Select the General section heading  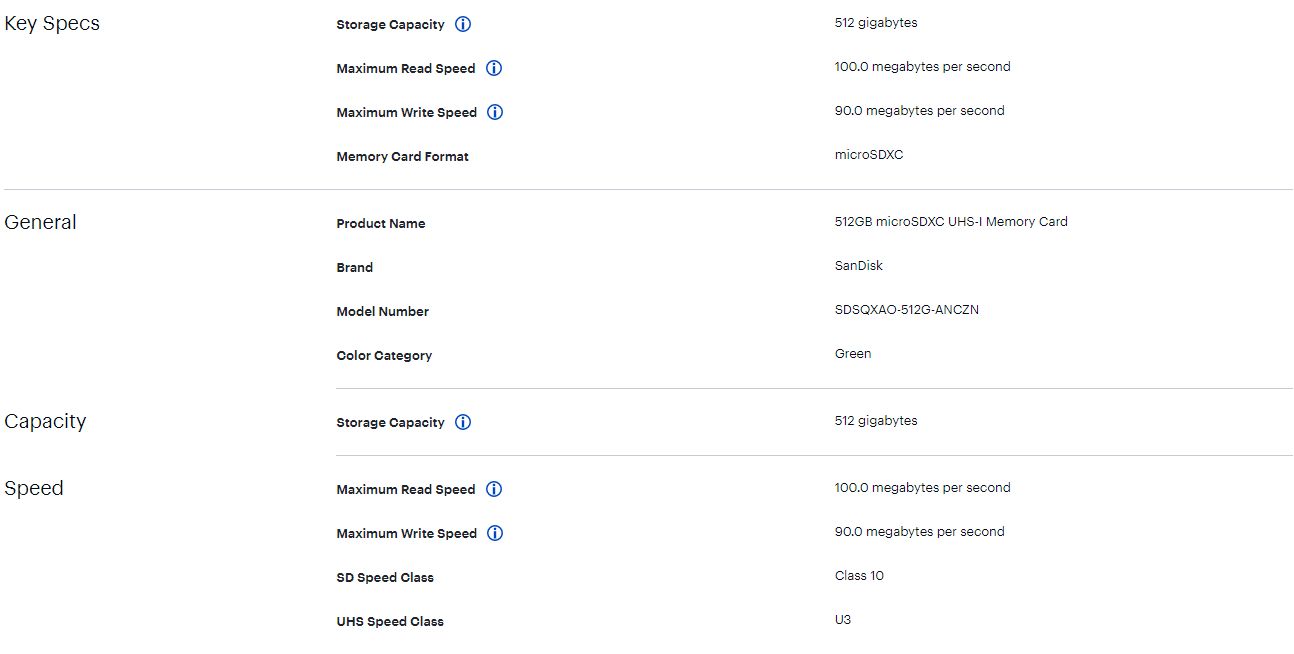pos(41,222)
